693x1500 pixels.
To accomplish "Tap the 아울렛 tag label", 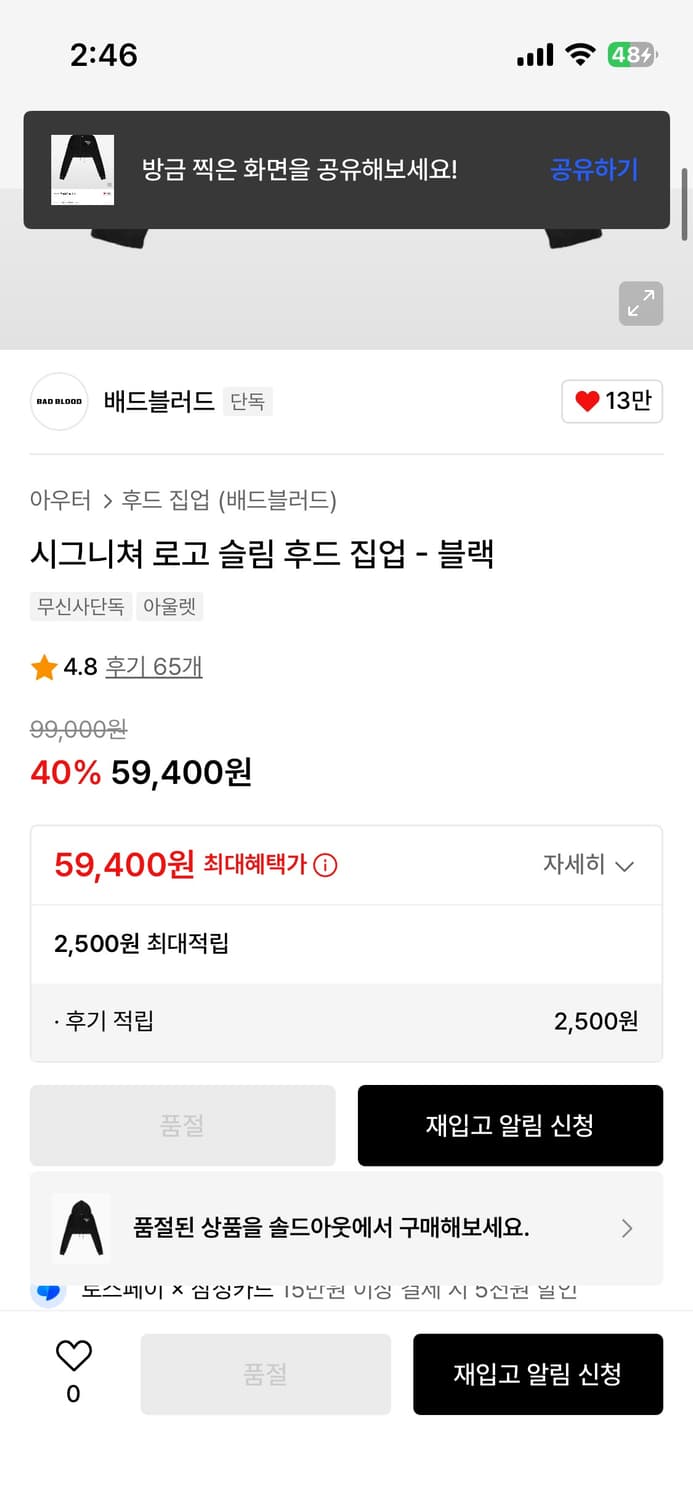I will 170,607.
